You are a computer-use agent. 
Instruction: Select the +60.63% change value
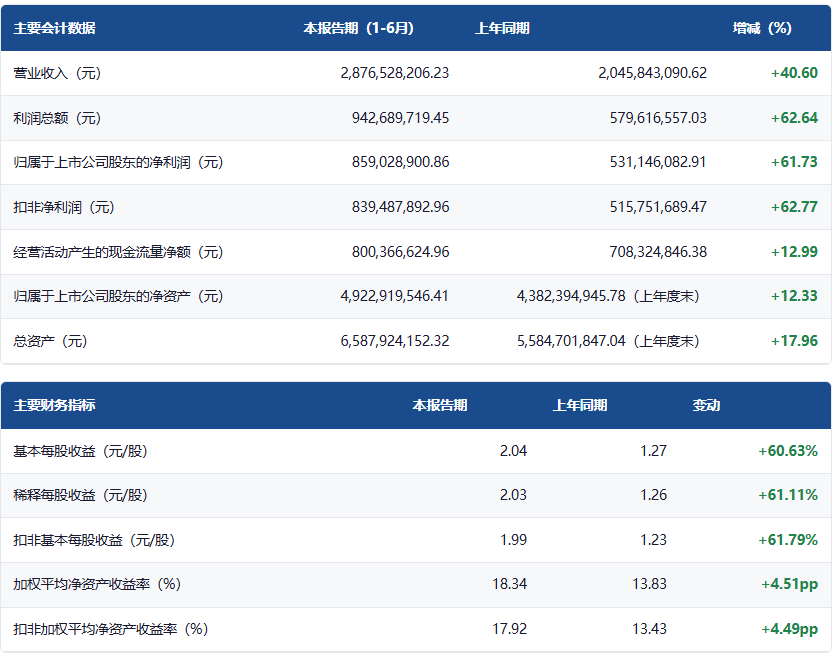787,451
